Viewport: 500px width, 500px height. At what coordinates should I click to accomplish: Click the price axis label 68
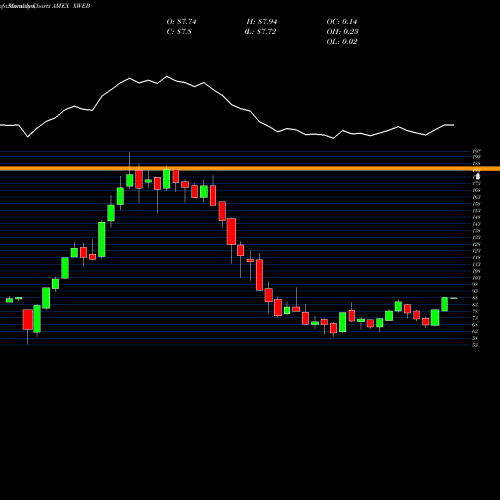[x=475, y=325]
